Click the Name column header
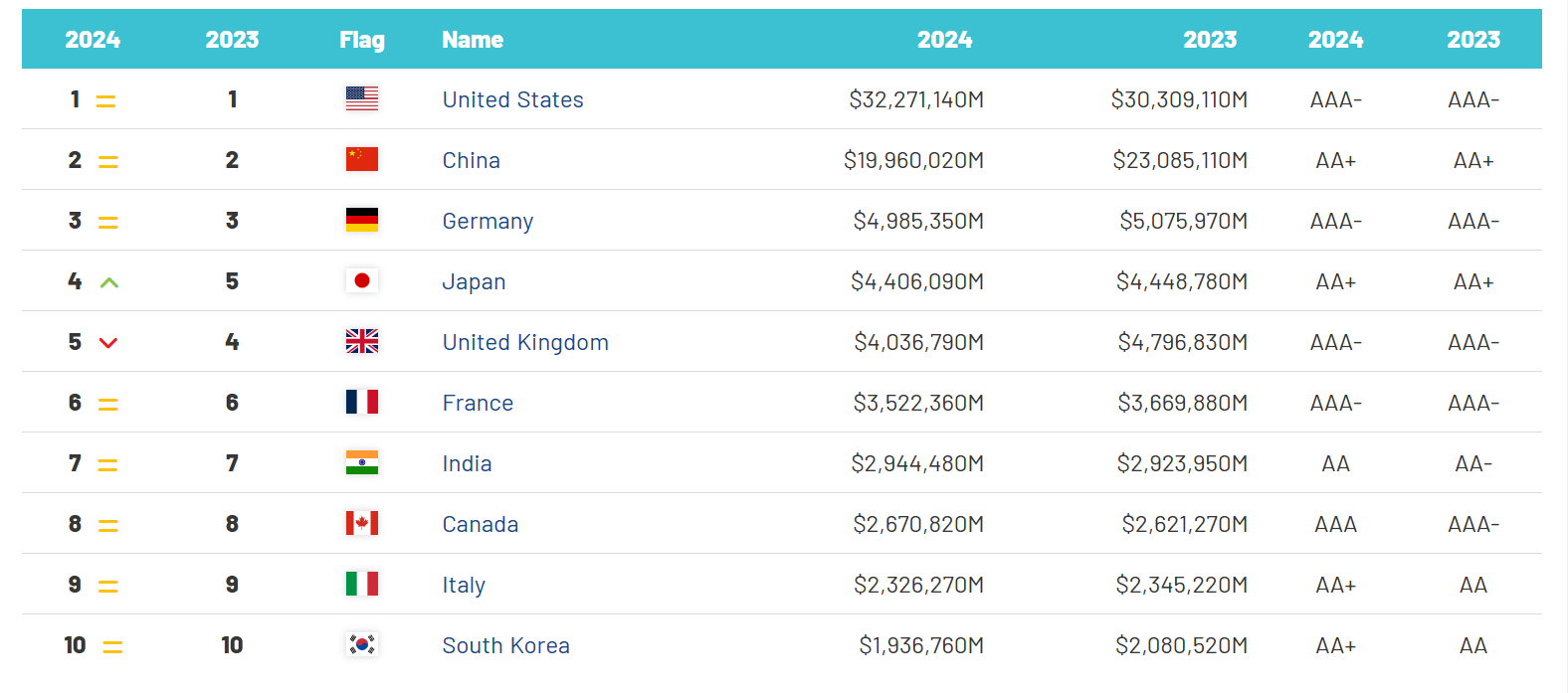 (473, 40)
